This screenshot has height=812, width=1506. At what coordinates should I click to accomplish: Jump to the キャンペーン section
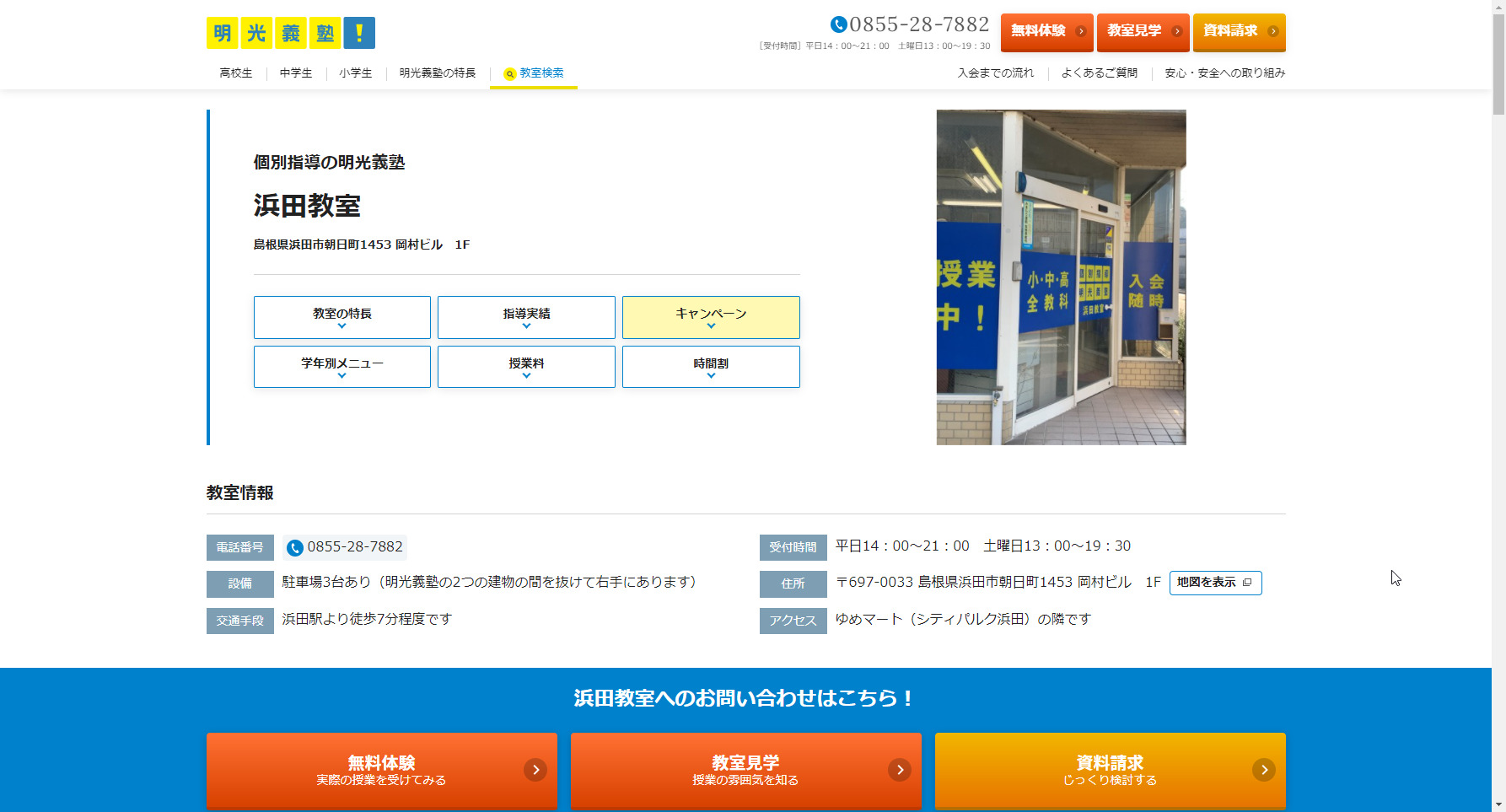tap(711, 317)
